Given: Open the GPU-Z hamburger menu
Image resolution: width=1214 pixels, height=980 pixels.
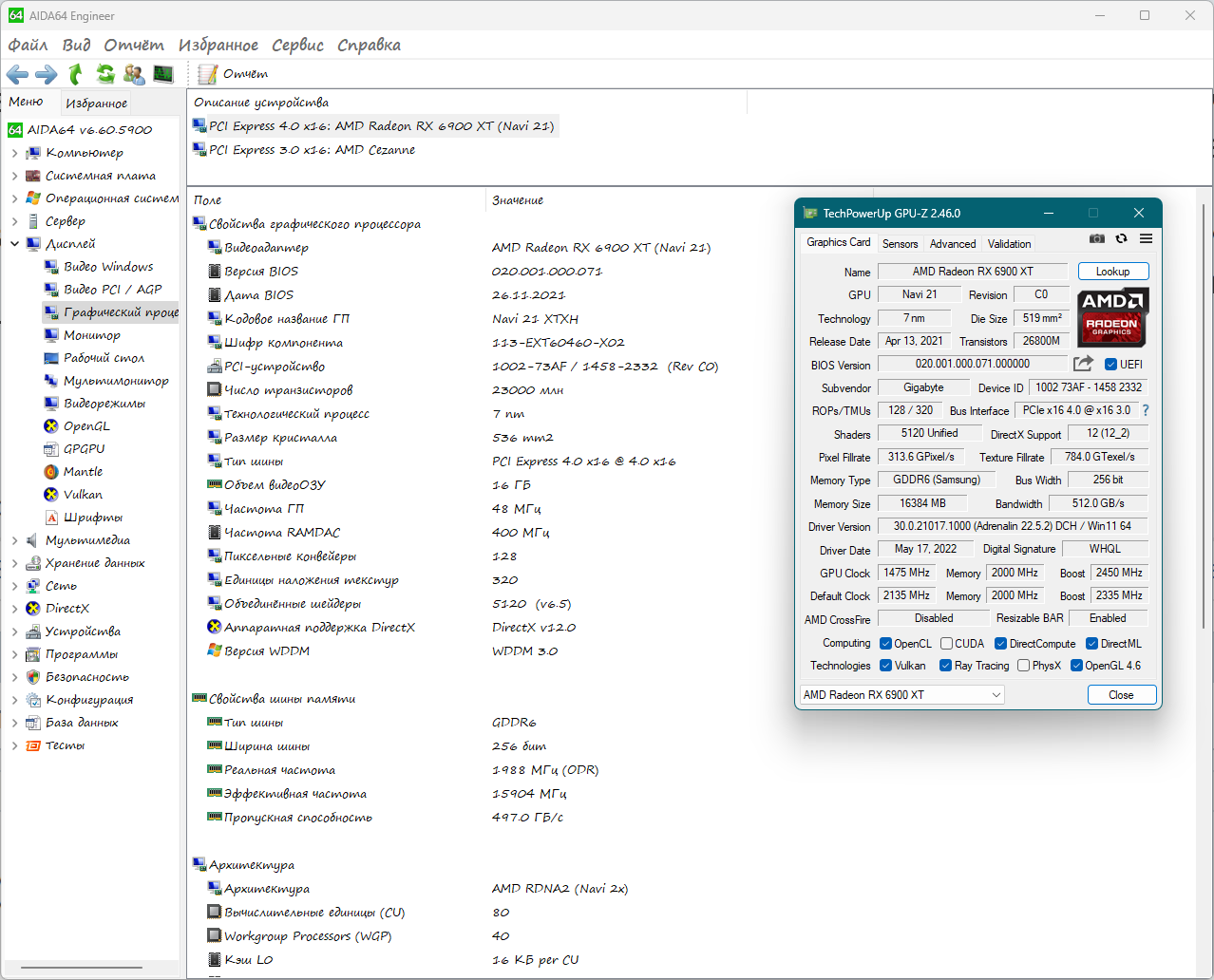Looking at the screenshot, I should tap(1147, 238).
